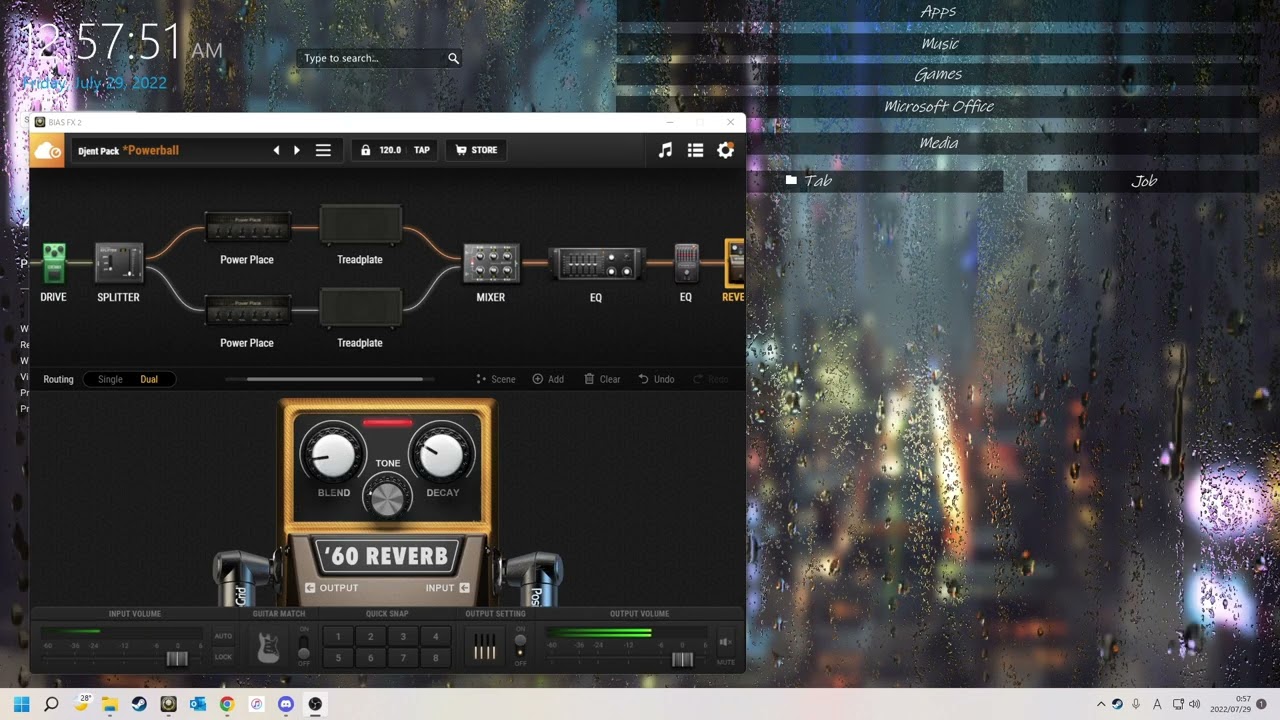
Task: Select the SPLITTER block
Action: click(119, 263)
